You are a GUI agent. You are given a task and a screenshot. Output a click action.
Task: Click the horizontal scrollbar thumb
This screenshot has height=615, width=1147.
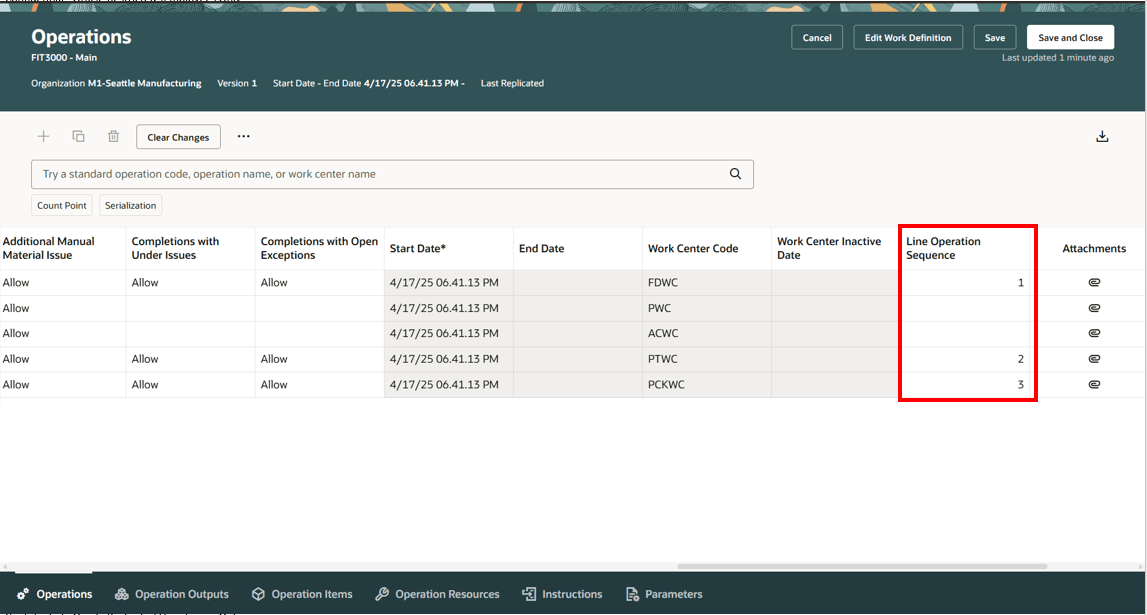click(x=862, y=566)
